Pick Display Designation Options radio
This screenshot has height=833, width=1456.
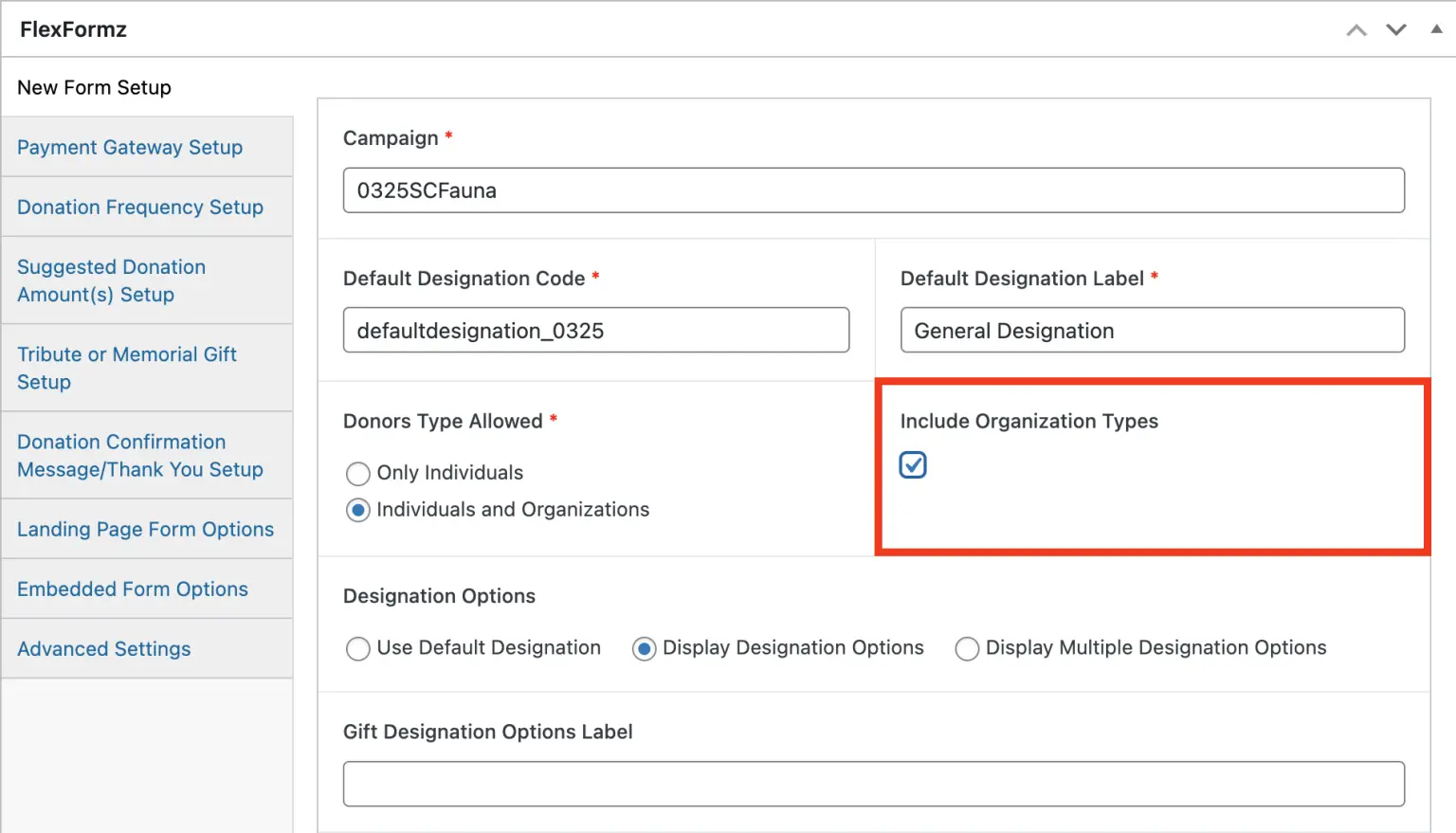[645, 648]
